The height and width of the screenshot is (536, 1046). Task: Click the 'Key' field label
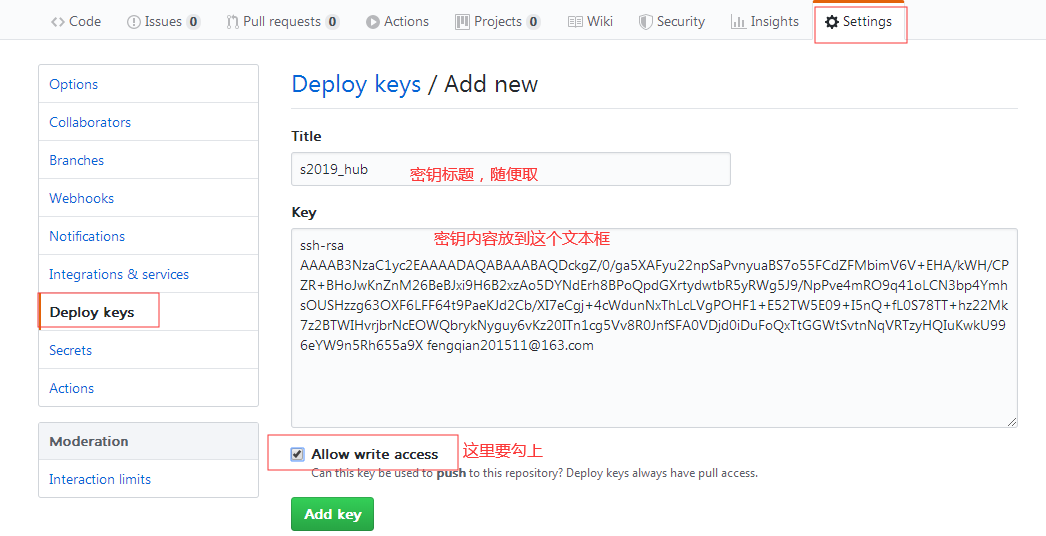(x=304, y=212)
